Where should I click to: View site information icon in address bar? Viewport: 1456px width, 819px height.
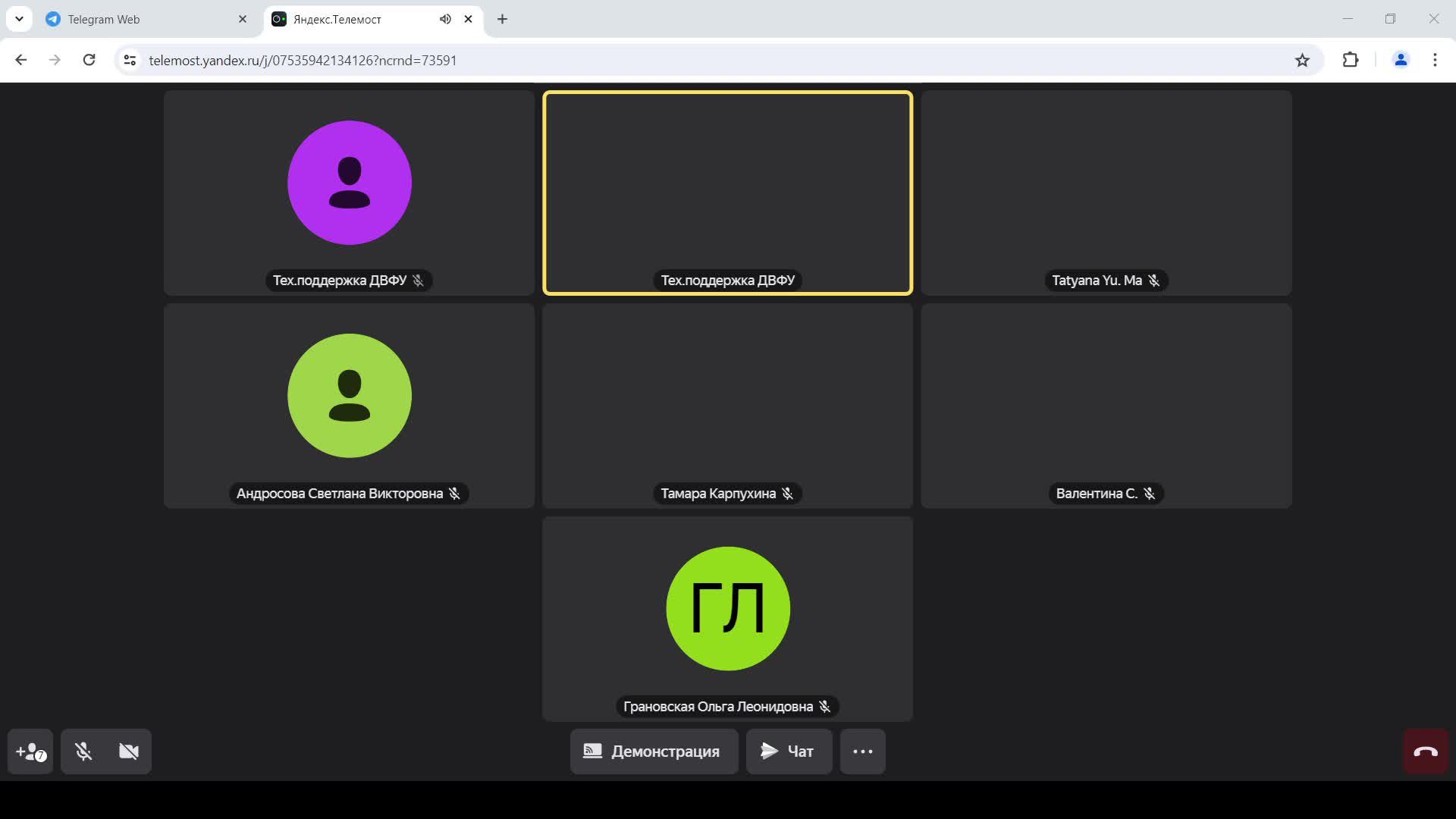pyautogui.click(x=130, y=60)
